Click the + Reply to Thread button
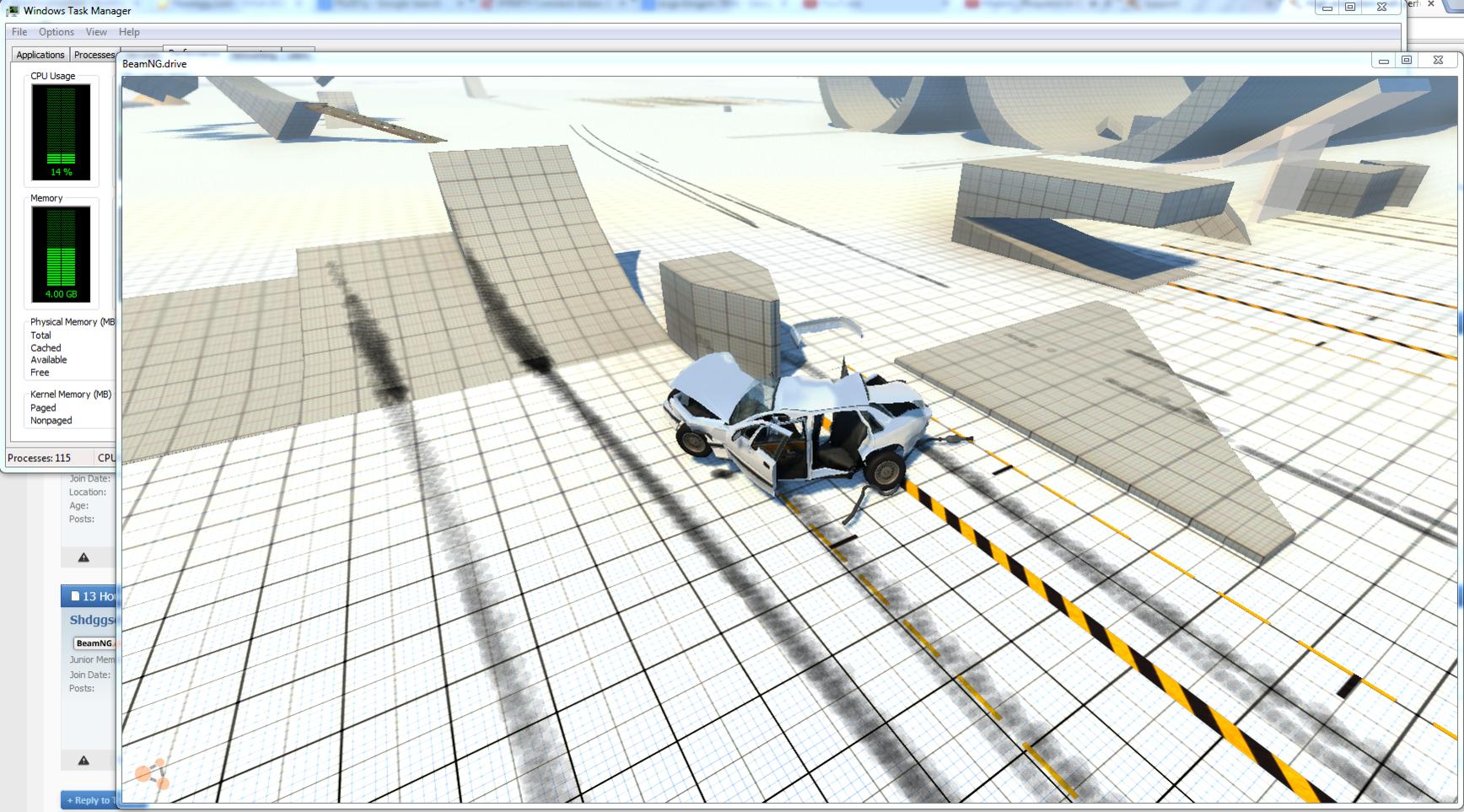Image resolution: width=1464 pixels, height=812 pixels. [x=89, y=800]
